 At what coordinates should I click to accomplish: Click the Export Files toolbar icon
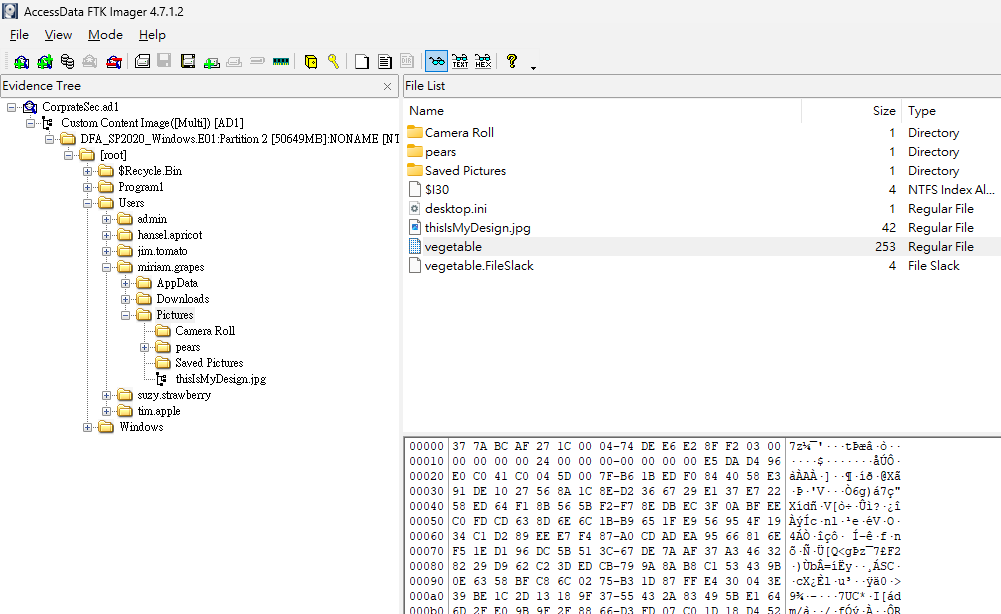362,61
